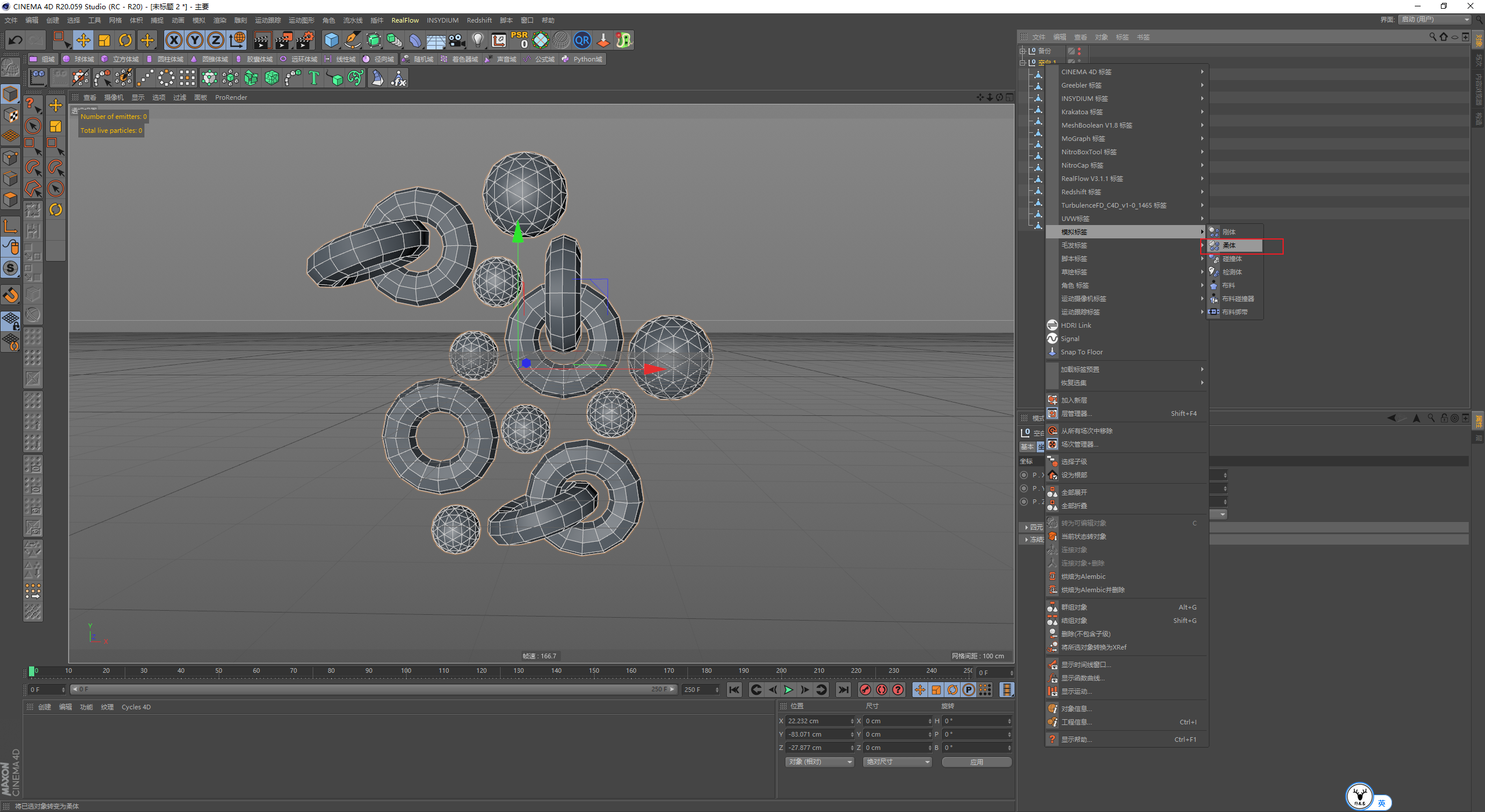Click the Light bulb icon
This screenshot has width=1485, height=812.
click(x=477, y=40)
